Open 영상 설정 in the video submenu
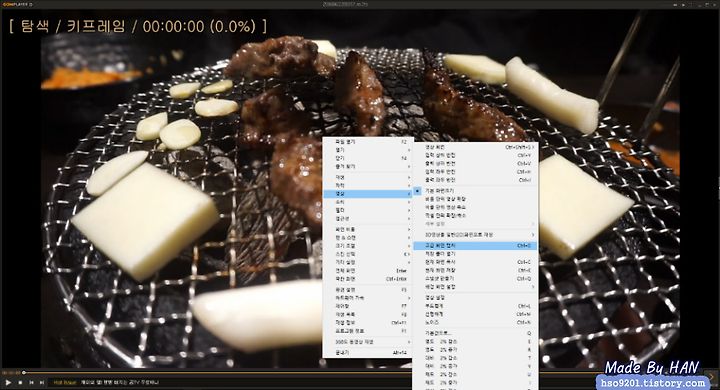Screen dimensions: 720x390 click(475, 298)
